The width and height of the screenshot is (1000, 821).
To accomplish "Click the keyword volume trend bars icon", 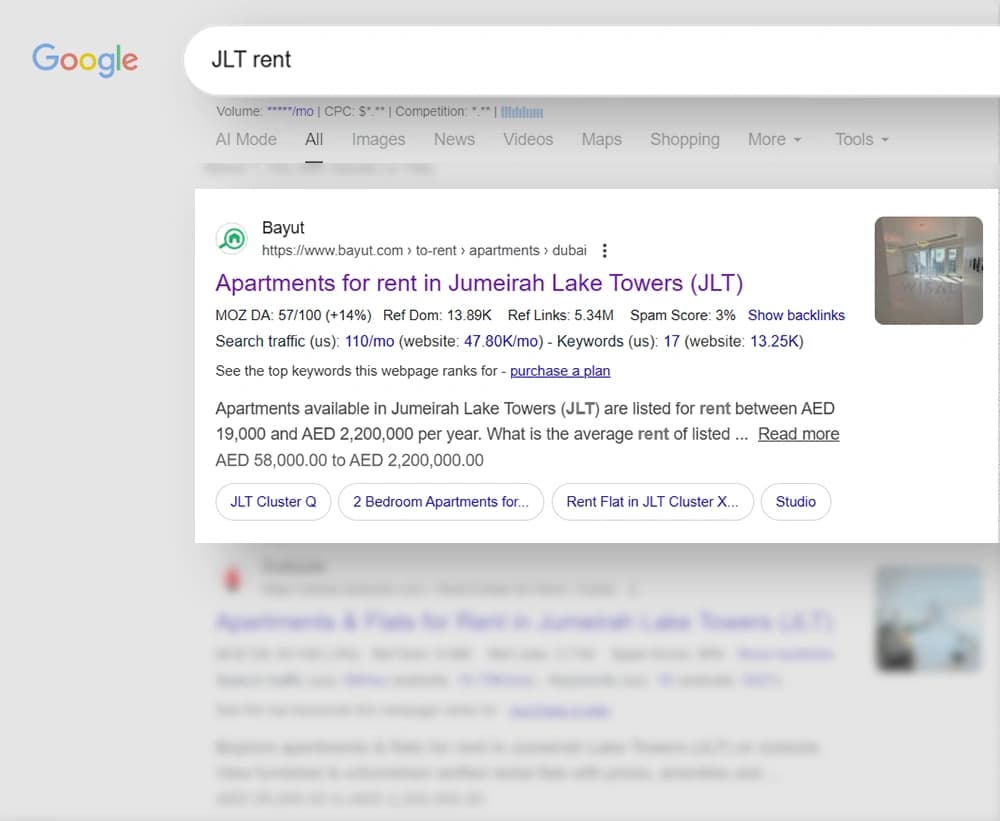I will (522, 112).
